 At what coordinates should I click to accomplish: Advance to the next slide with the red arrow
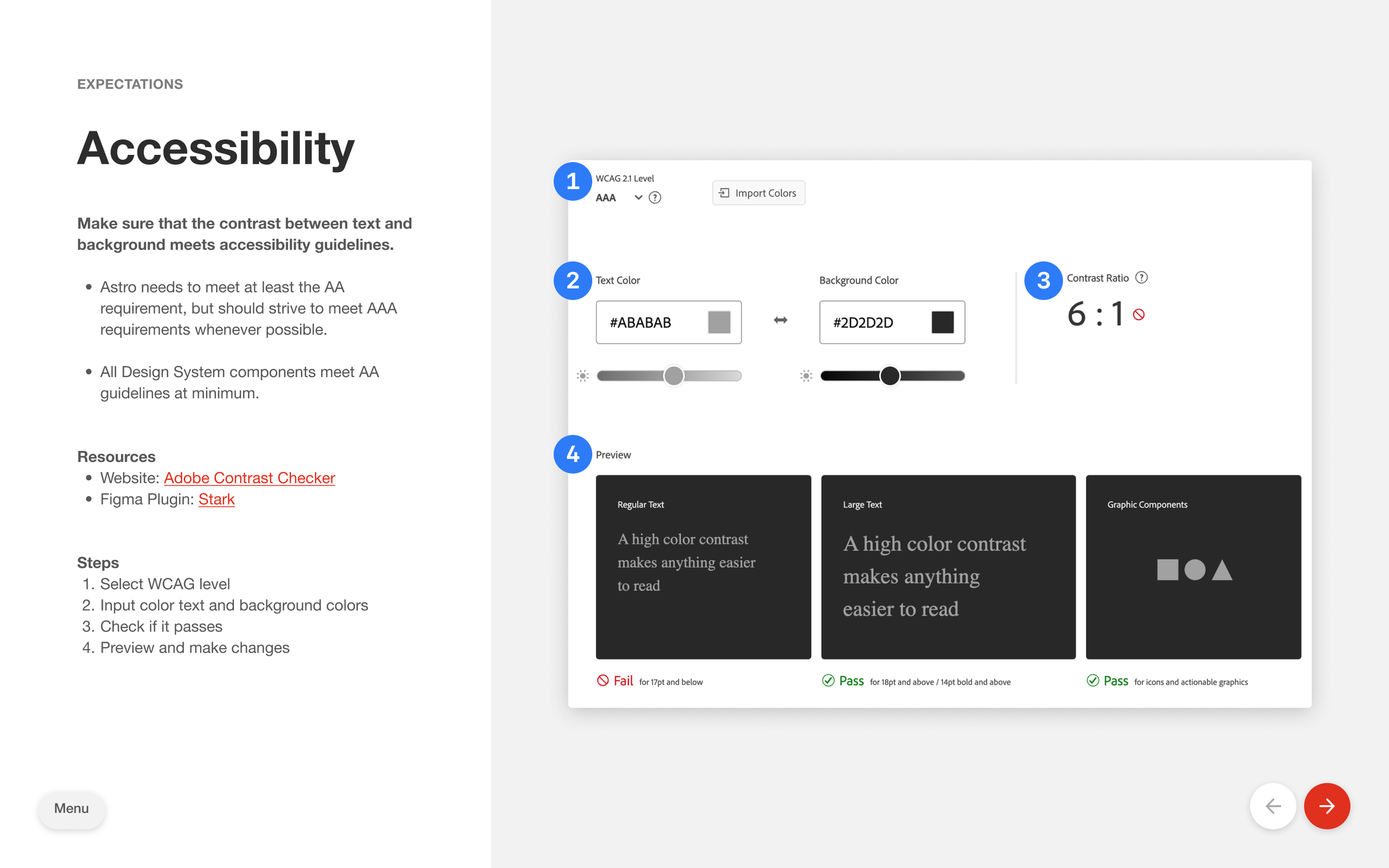(1326, 806)
